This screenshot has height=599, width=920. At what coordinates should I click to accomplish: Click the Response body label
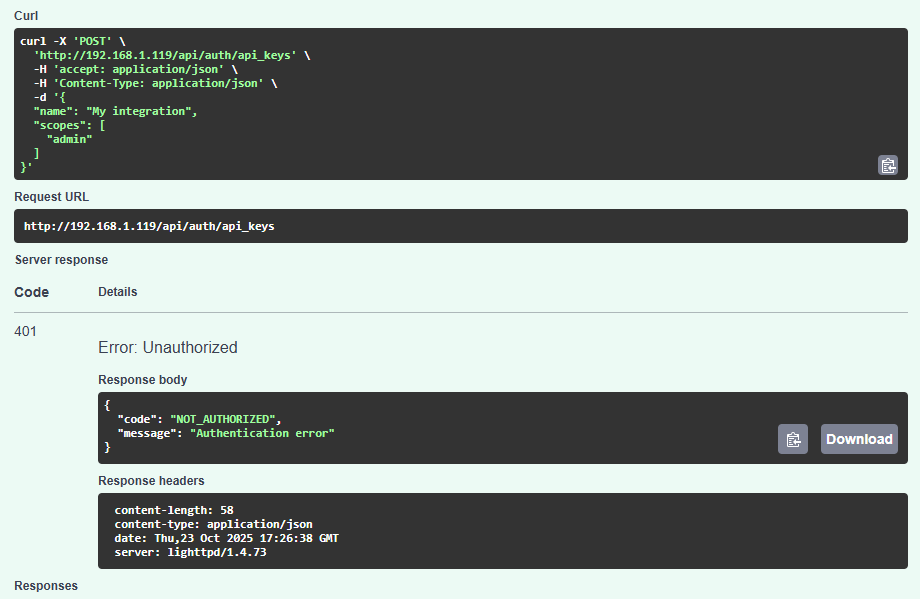(x=142, y=380)
